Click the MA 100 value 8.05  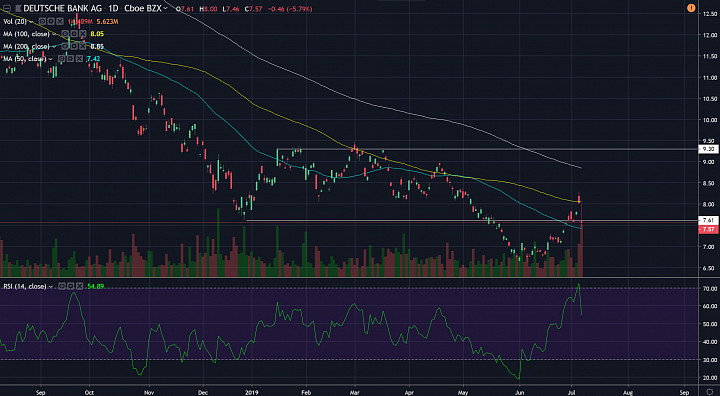(97, 34)
